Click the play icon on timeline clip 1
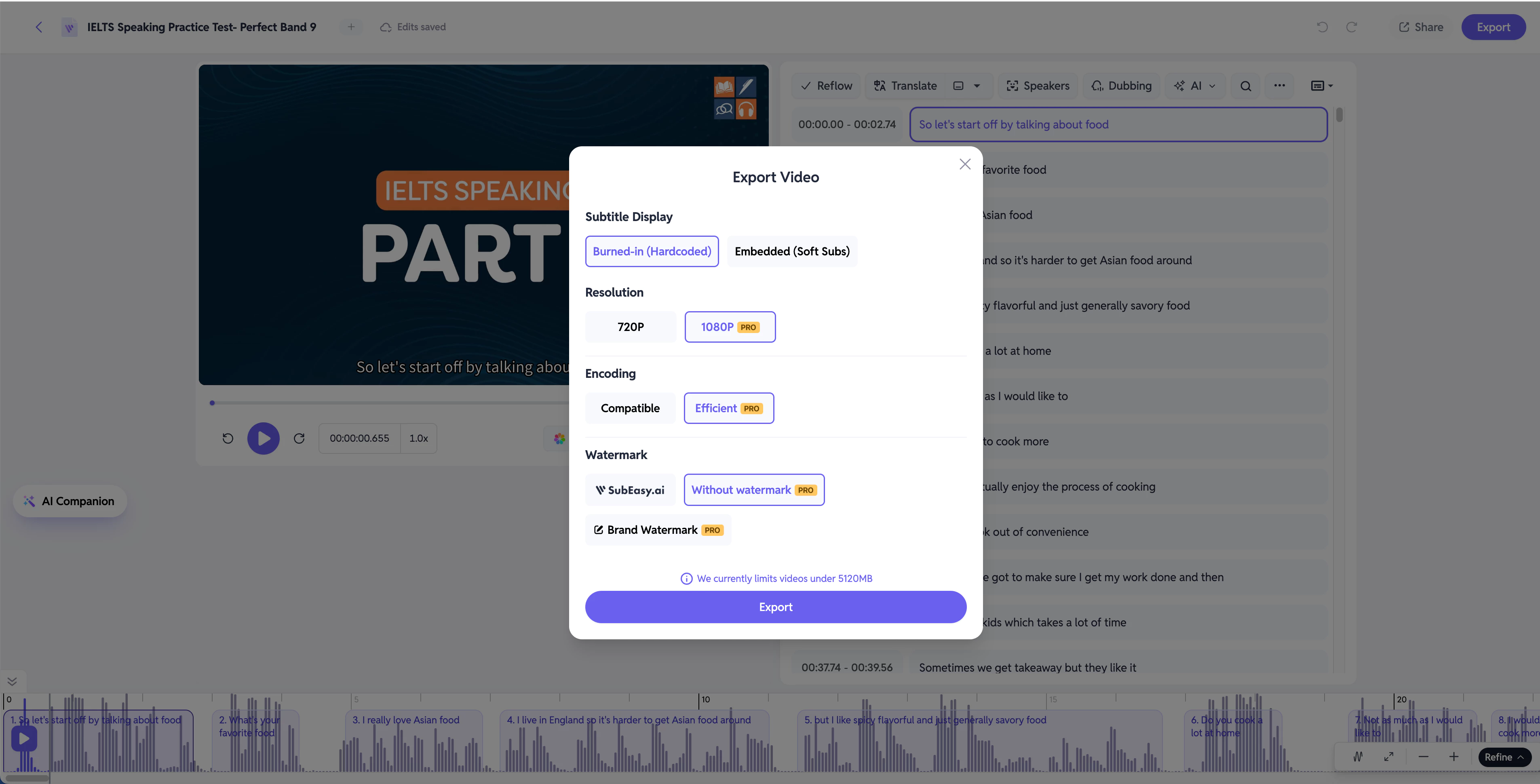 (x=24, y=739)
